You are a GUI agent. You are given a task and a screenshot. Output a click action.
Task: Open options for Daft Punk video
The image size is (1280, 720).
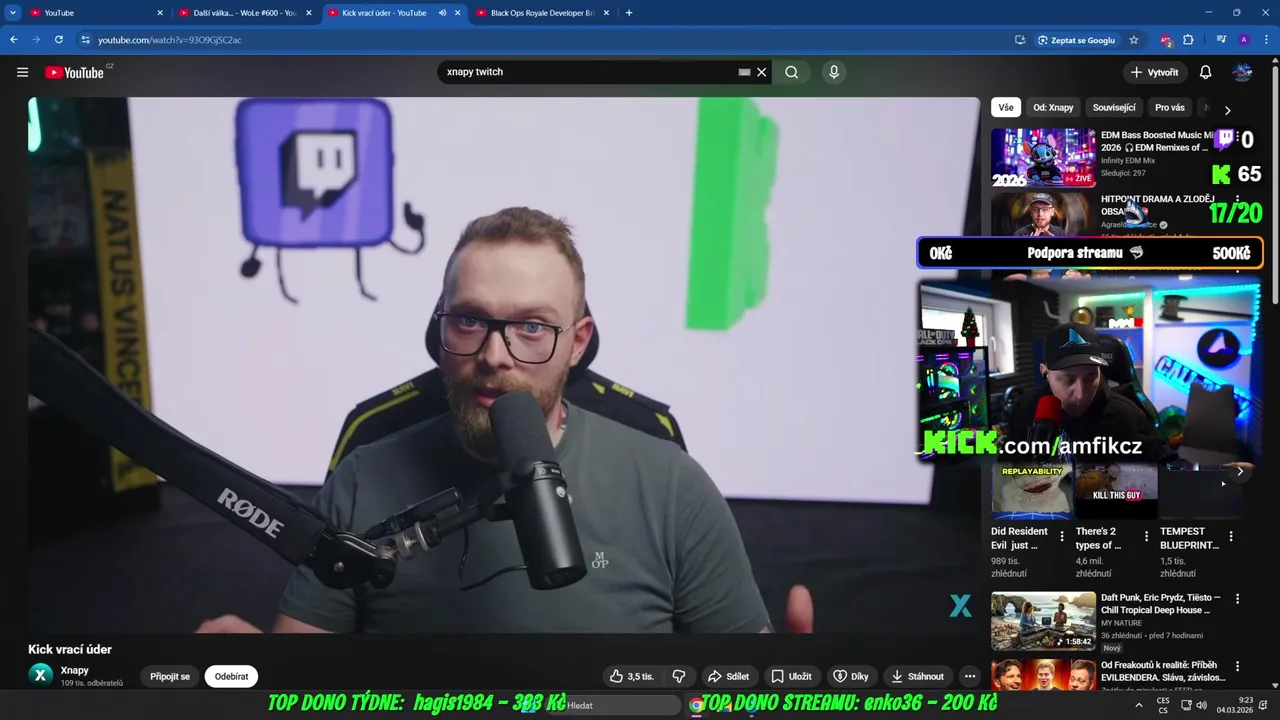coord(1237,599)
